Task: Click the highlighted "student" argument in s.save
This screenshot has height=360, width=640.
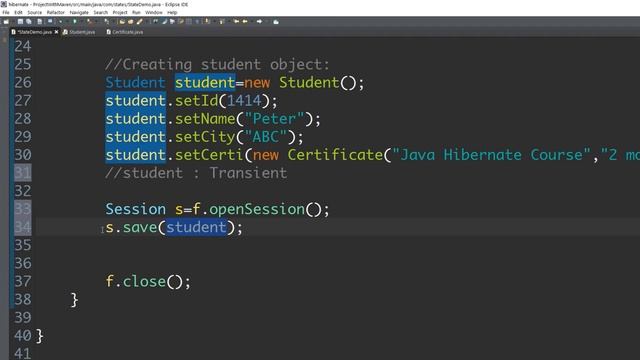Action: [196, 227]
